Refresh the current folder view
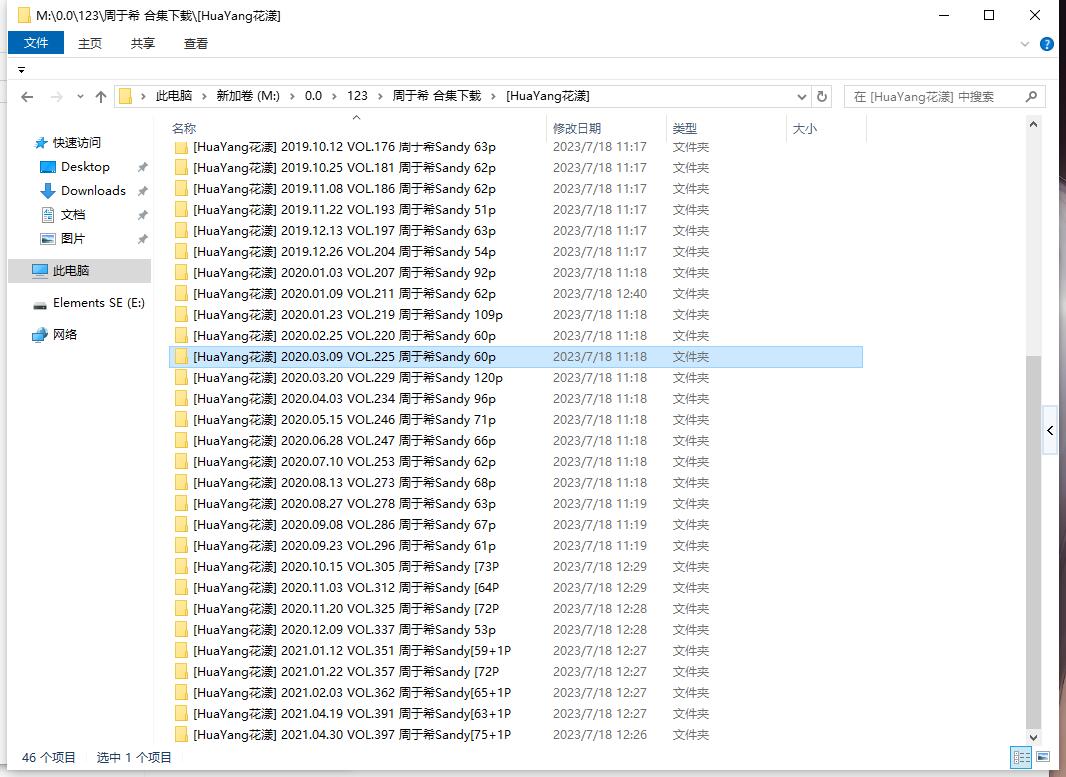This screenshot has height=777, width=1066. point(822,97)
